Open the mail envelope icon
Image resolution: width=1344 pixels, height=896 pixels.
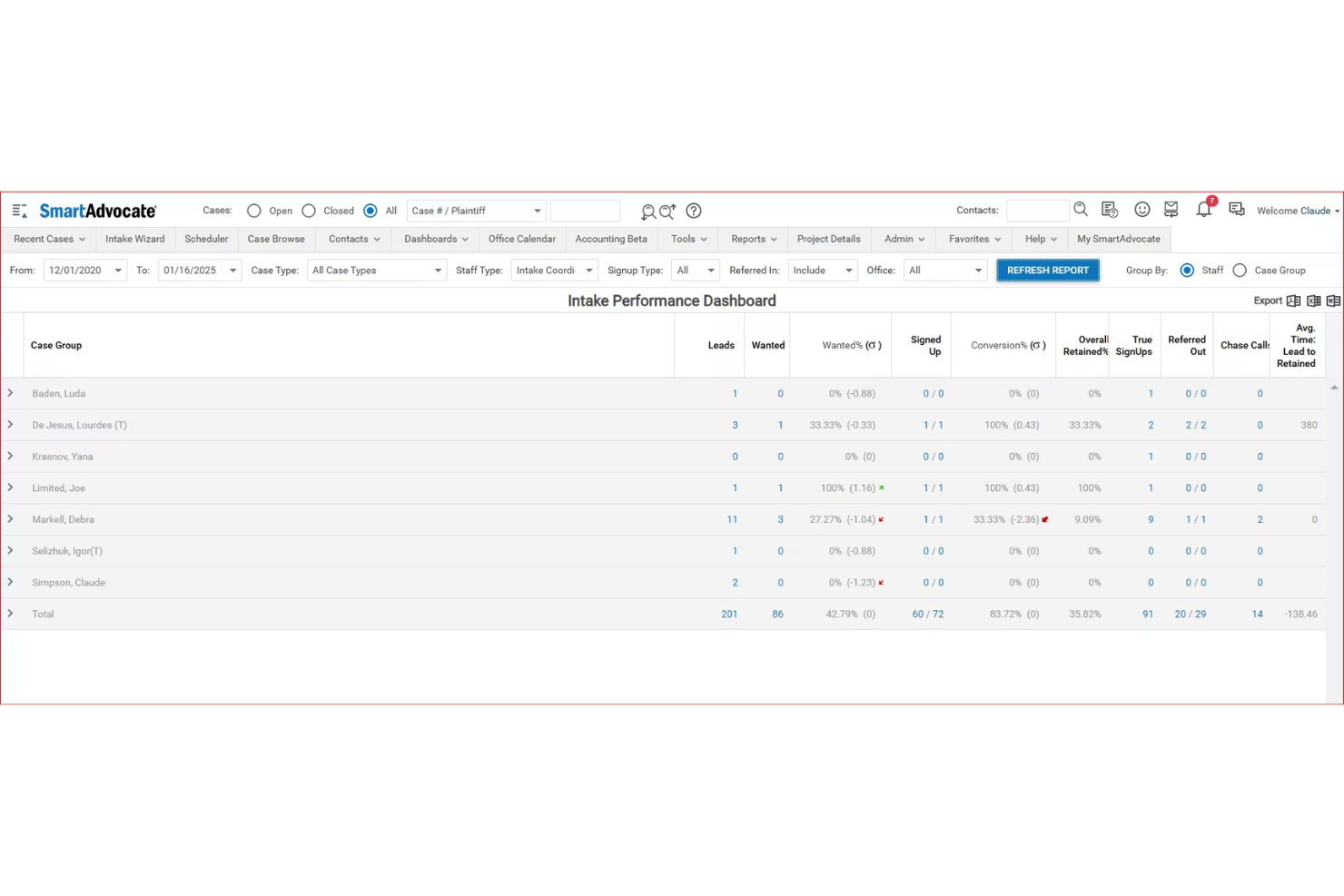point(1171,210)
